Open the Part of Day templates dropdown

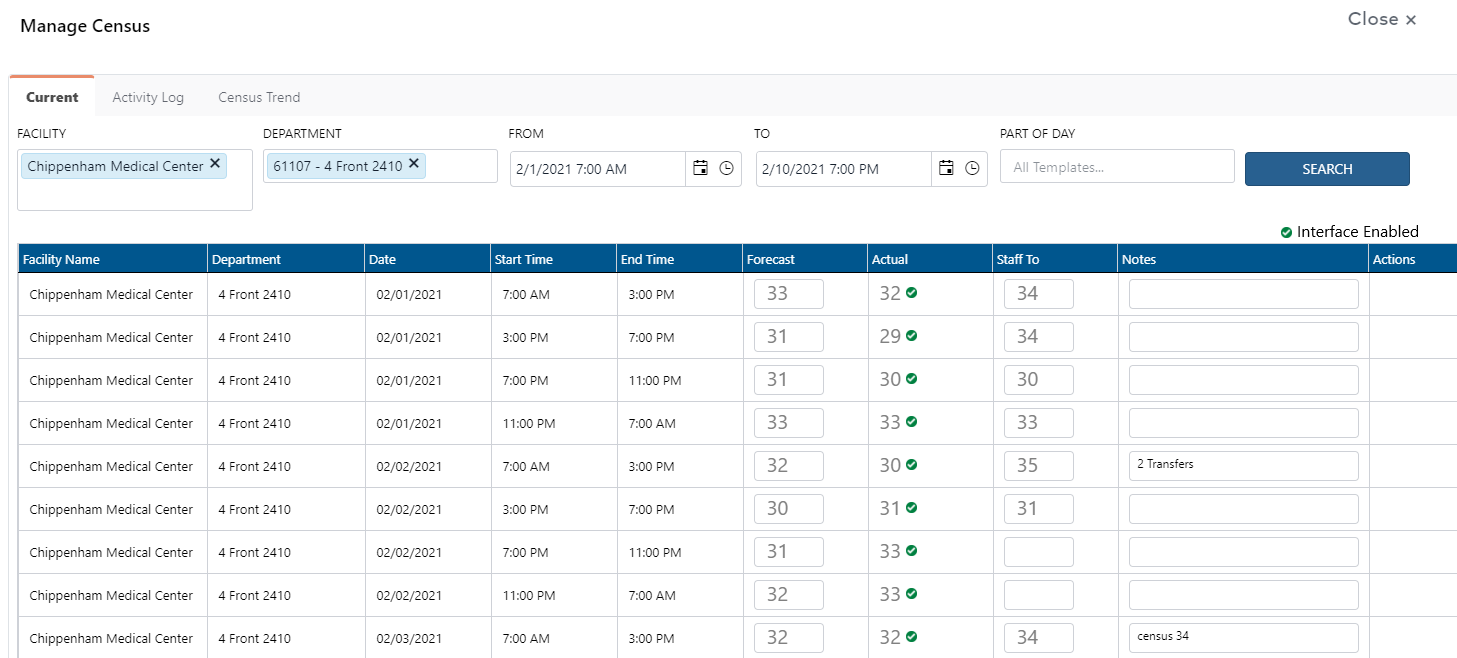tap(1116, 167)
